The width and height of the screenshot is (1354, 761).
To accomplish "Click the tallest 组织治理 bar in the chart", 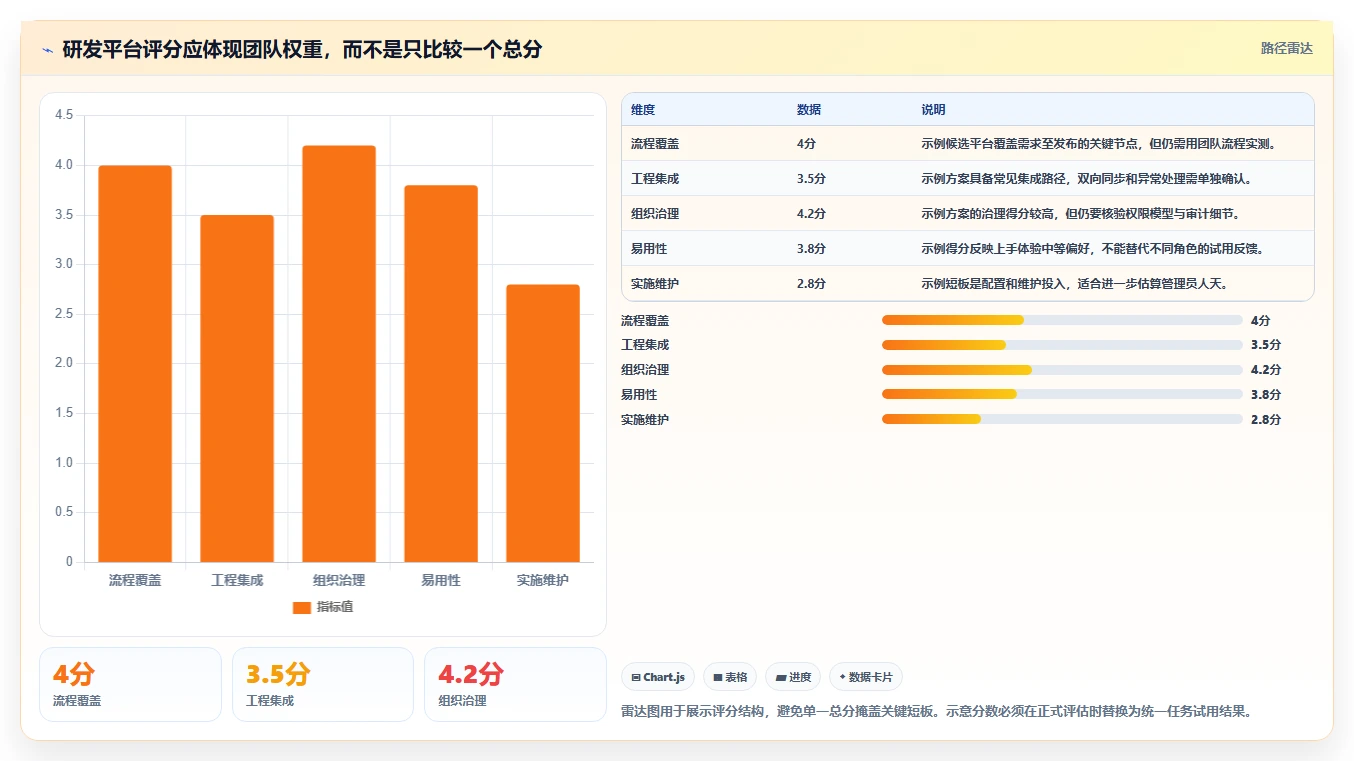I will point(339,353).
